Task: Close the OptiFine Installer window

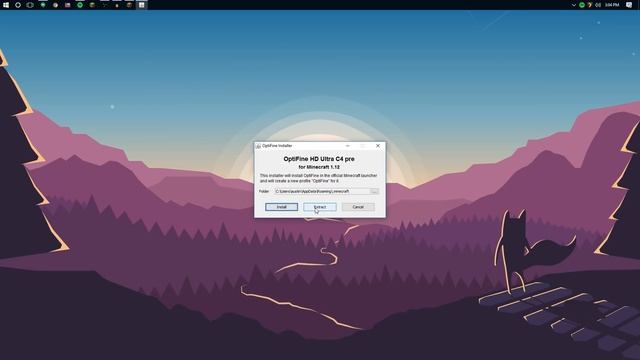Action: tap(378, 146)
